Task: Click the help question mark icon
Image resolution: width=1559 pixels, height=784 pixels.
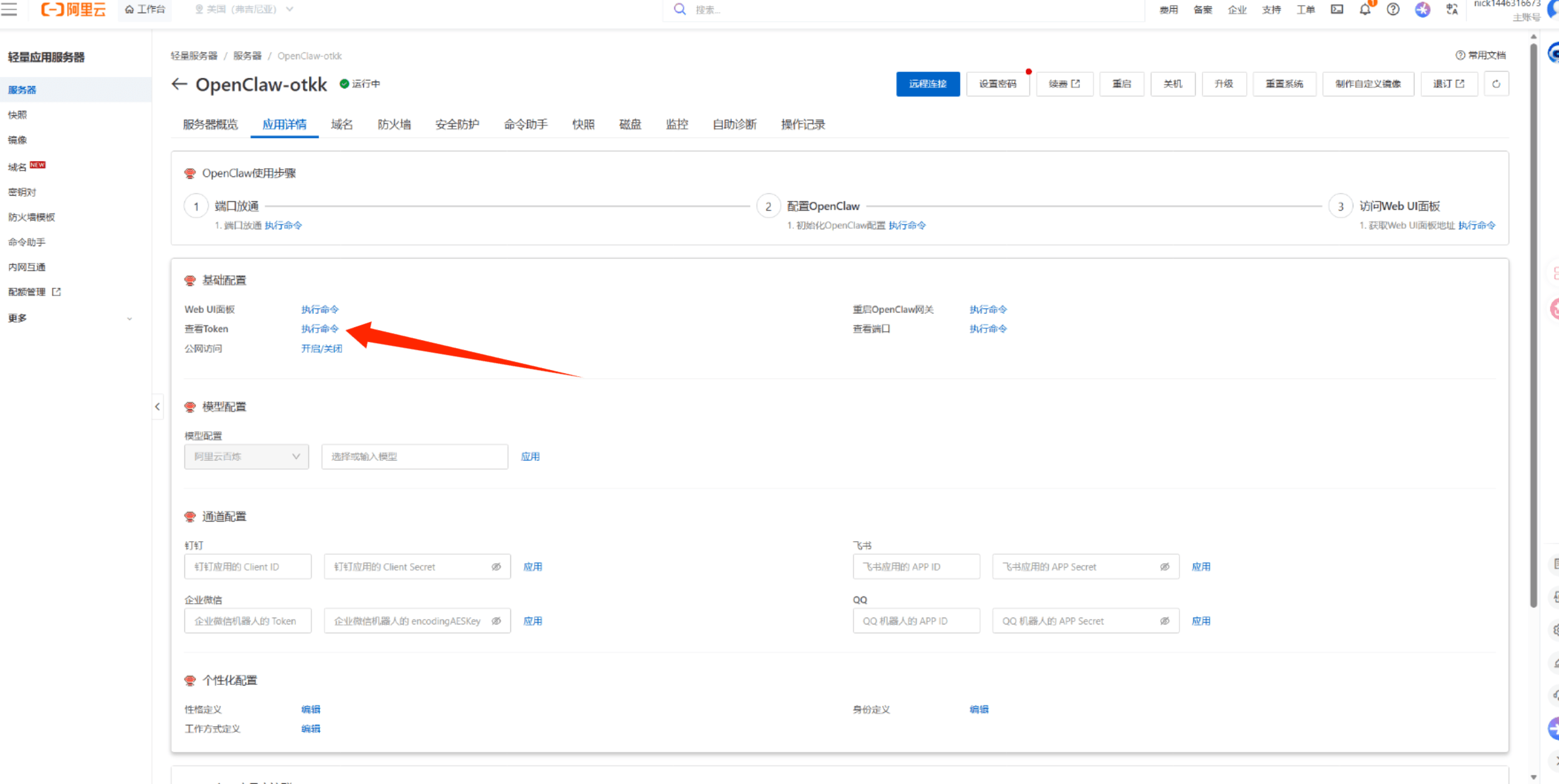Action: (x=1393, y=9)
